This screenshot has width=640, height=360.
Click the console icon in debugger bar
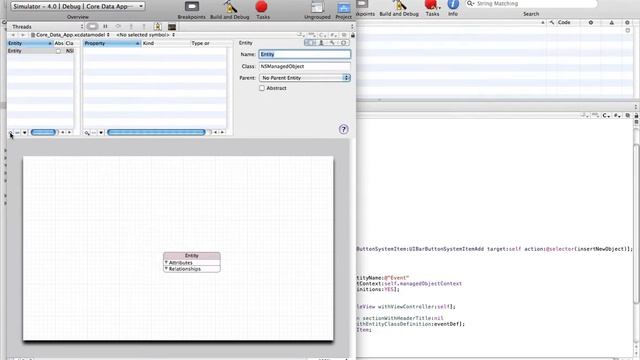tap(172, 27)
